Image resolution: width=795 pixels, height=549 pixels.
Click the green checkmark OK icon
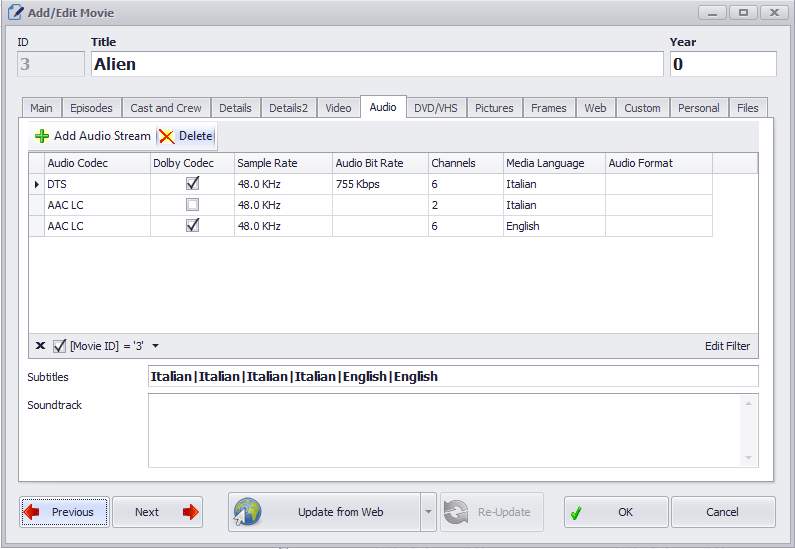[576, 512]
